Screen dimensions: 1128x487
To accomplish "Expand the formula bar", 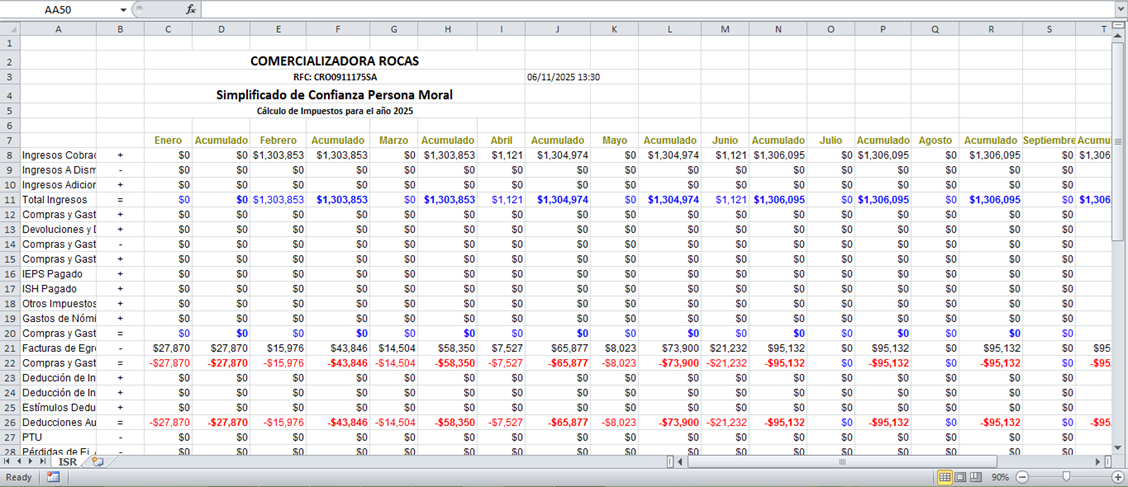I will (x=1119, y=9).
